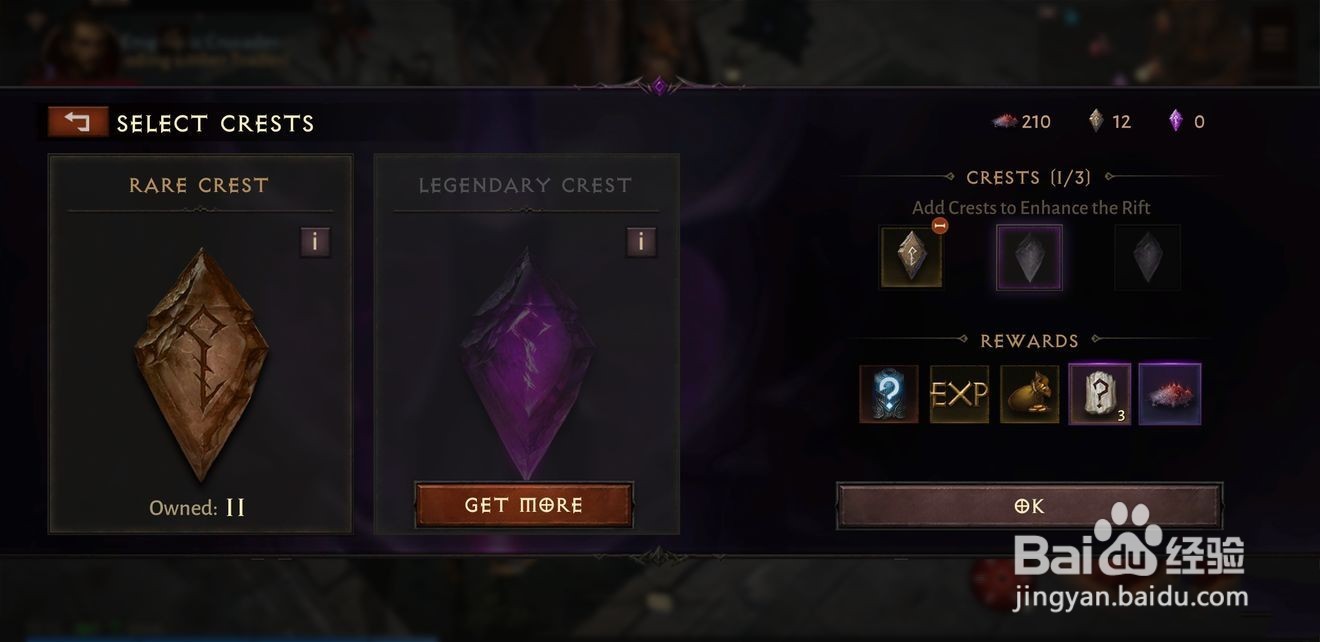The image size is (1320, 642).
Task: Click the first filled crest slot
Action: coord(911,257)
